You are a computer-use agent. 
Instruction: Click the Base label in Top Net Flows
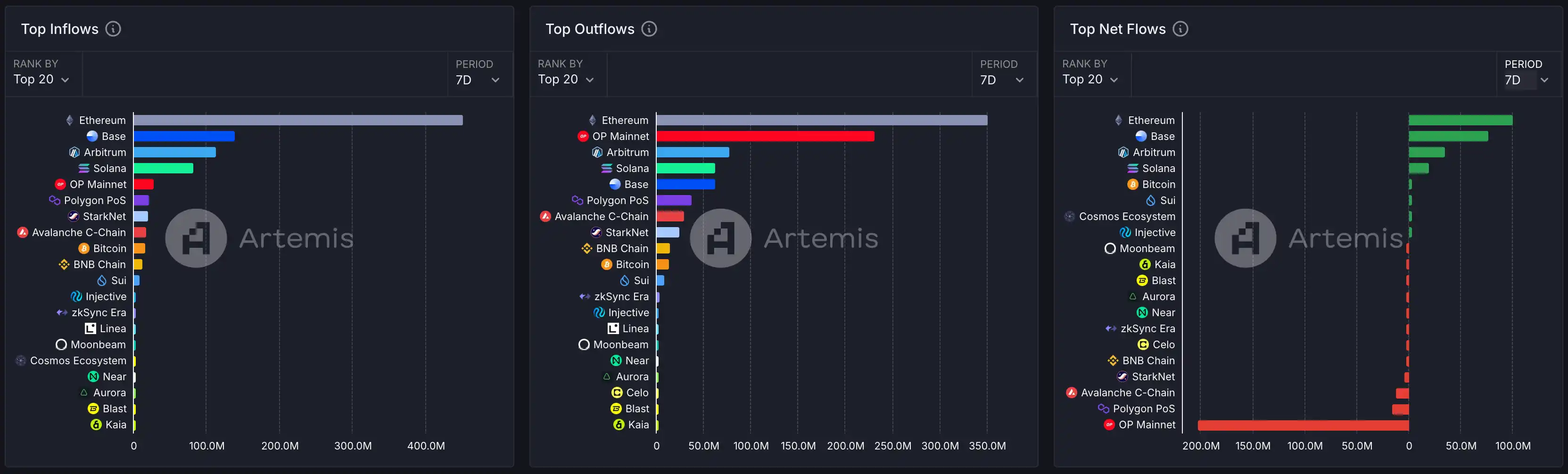tap(1162, 136)
